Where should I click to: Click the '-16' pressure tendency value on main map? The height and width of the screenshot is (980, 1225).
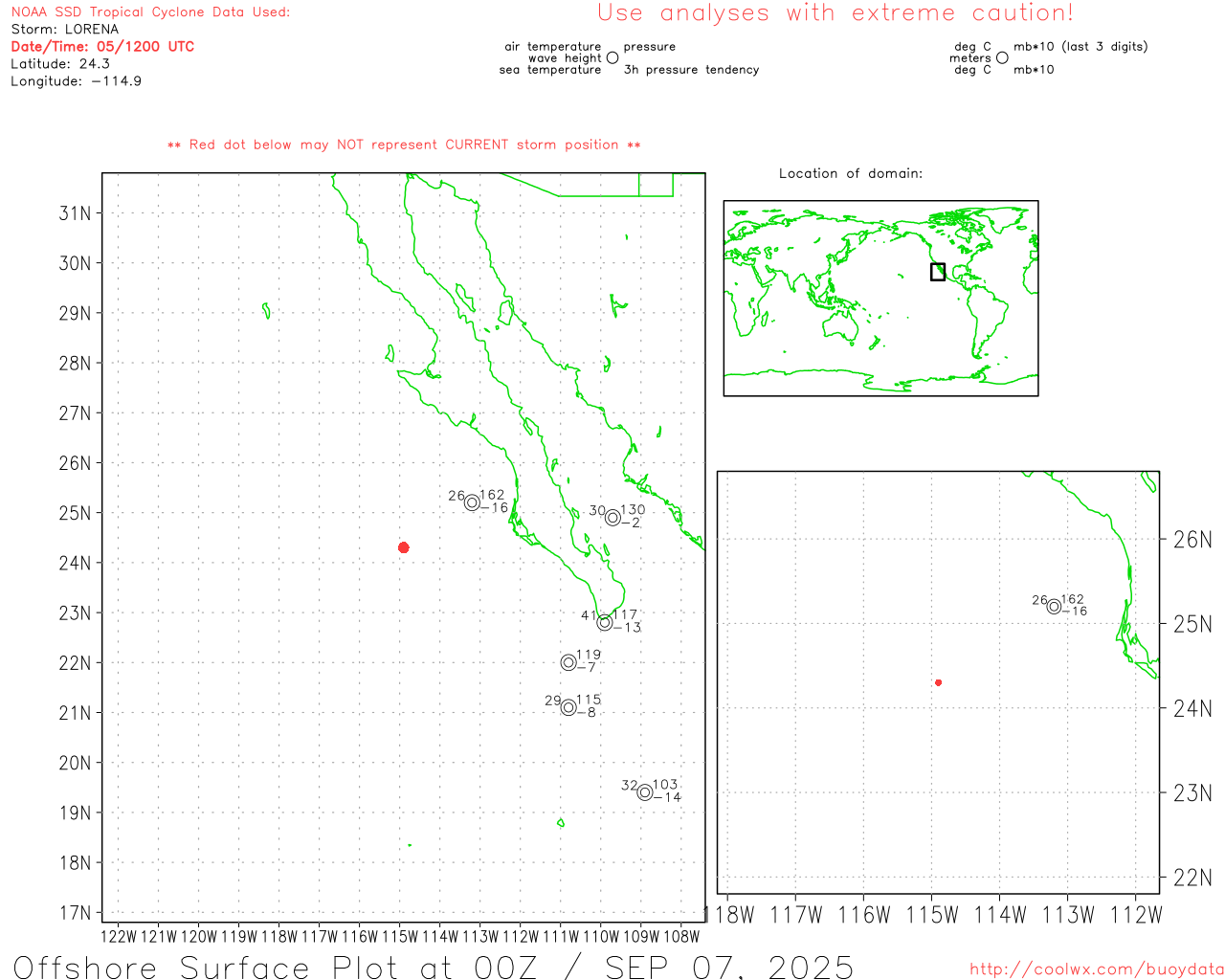495,508
